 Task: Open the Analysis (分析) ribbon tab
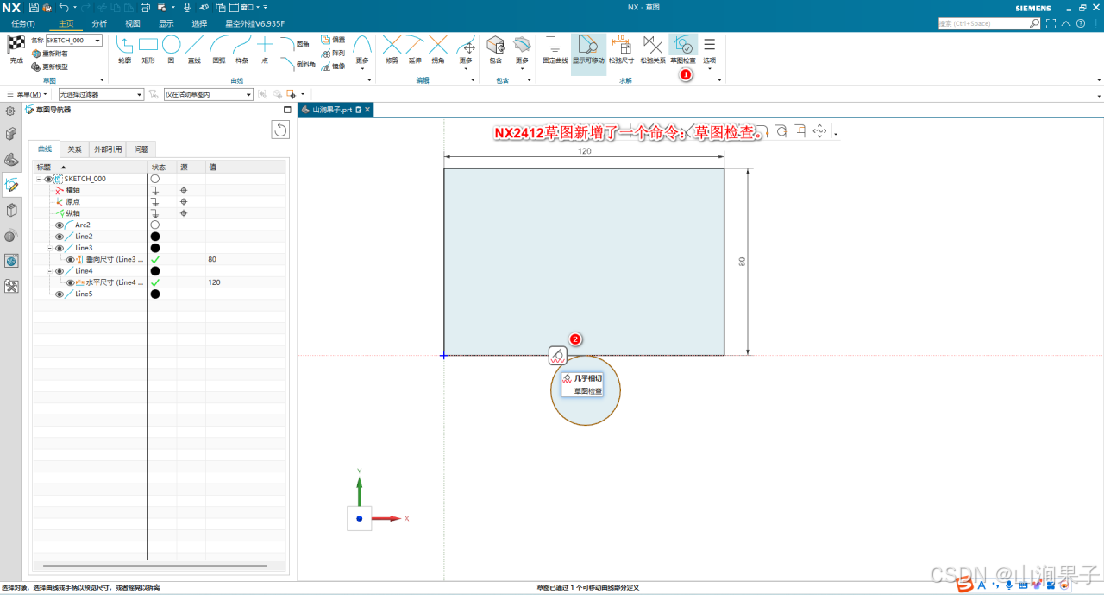(99, 24)
